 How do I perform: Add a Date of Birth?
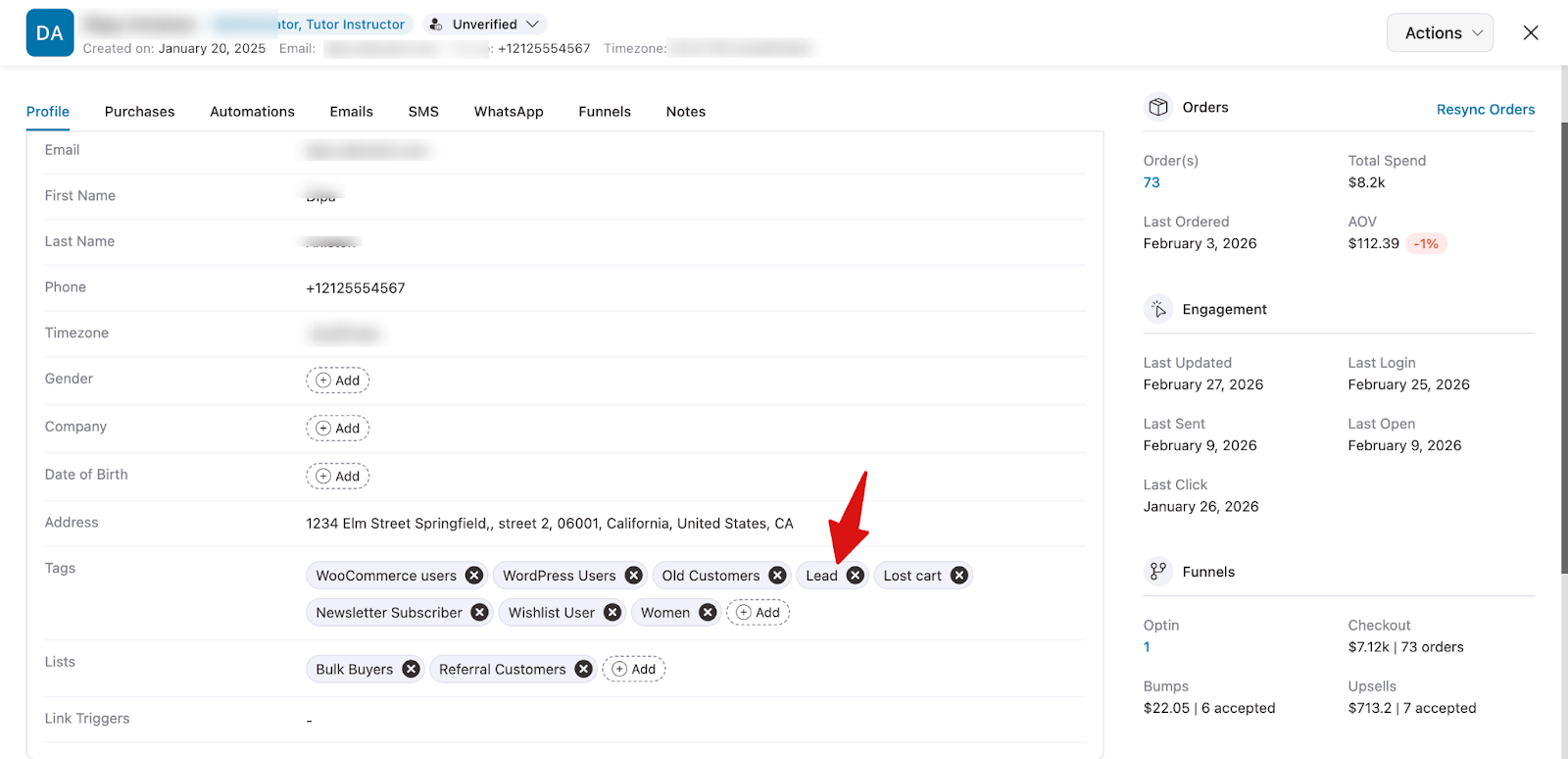click(x=338, y=477)
